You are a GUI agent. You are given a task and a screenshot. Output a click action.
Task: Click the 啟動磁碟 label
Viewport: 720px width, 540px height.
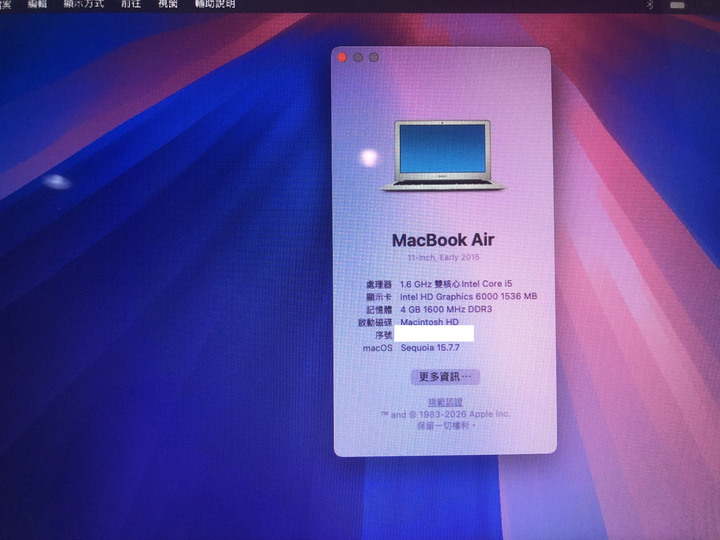[x=375, y=322]
